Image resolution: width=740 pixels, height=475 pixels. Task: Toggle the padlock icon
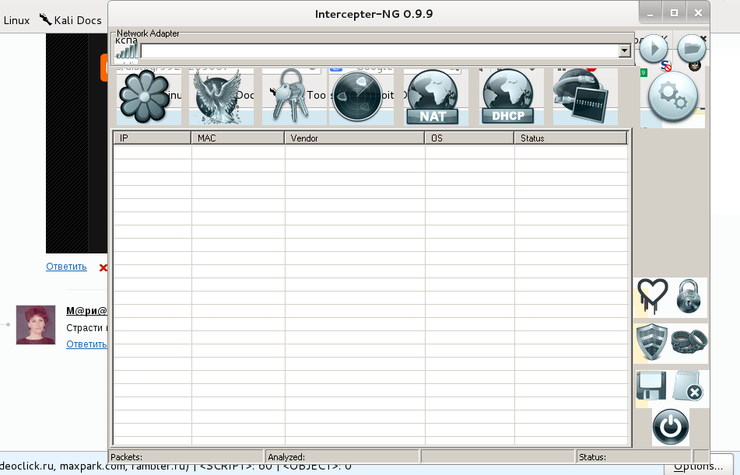pyautogui.click(x=689, y=296)
